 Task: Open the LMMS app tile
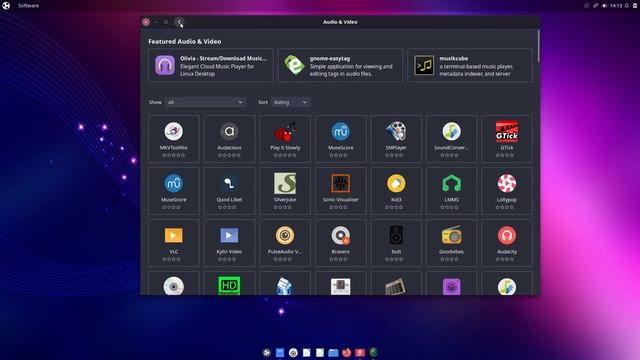pyautogui.click(x=451, y=191)
